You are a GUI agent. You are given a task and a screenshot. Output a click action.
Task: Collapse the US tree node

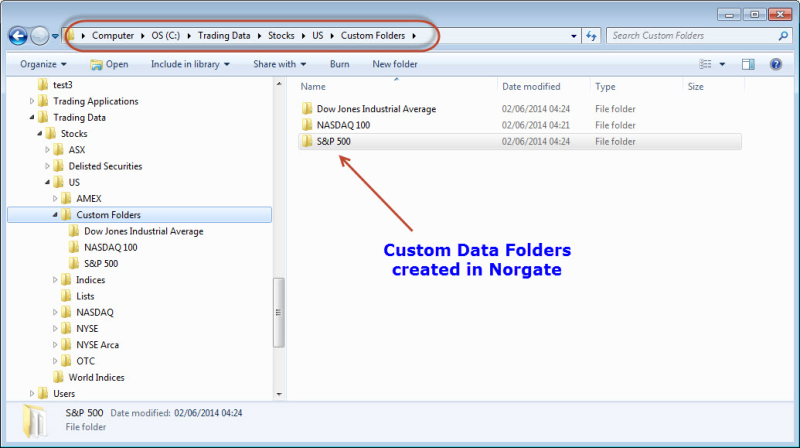(47, 182)
